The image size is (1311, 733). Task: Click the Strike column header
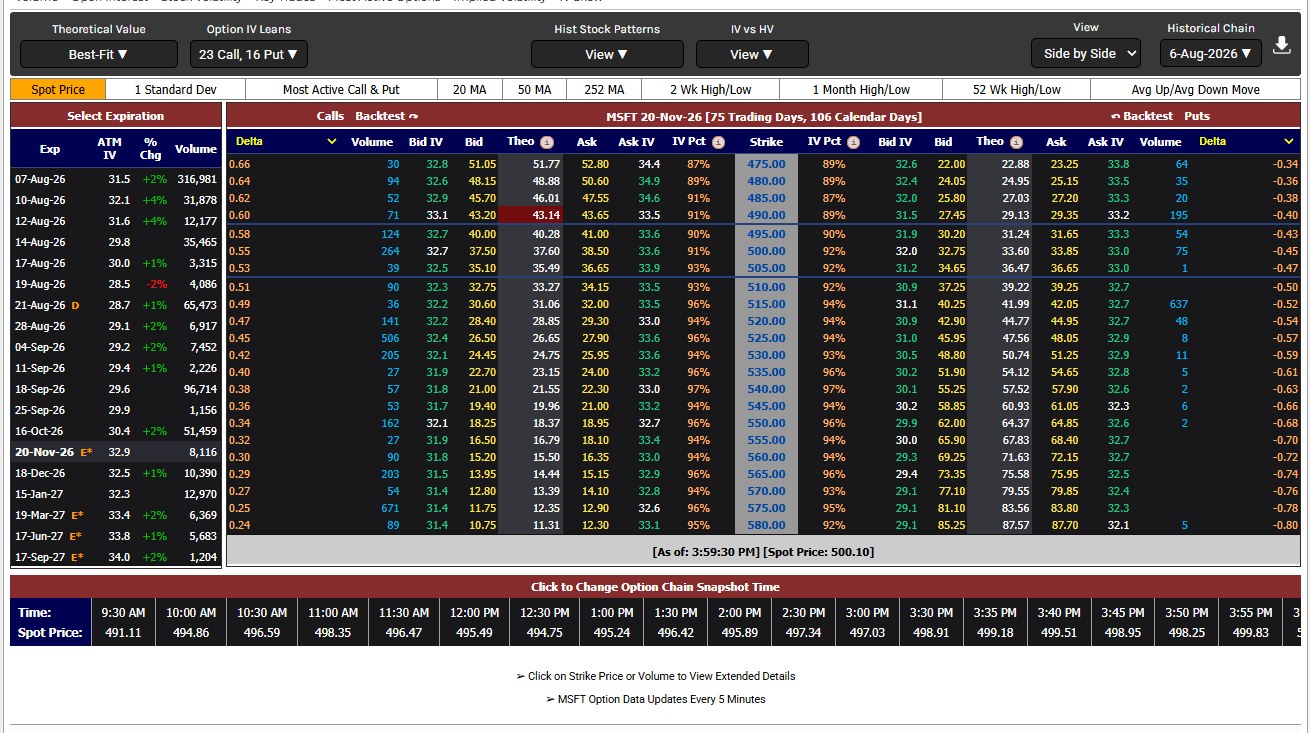pyautogui.click(x=766, y=142)
